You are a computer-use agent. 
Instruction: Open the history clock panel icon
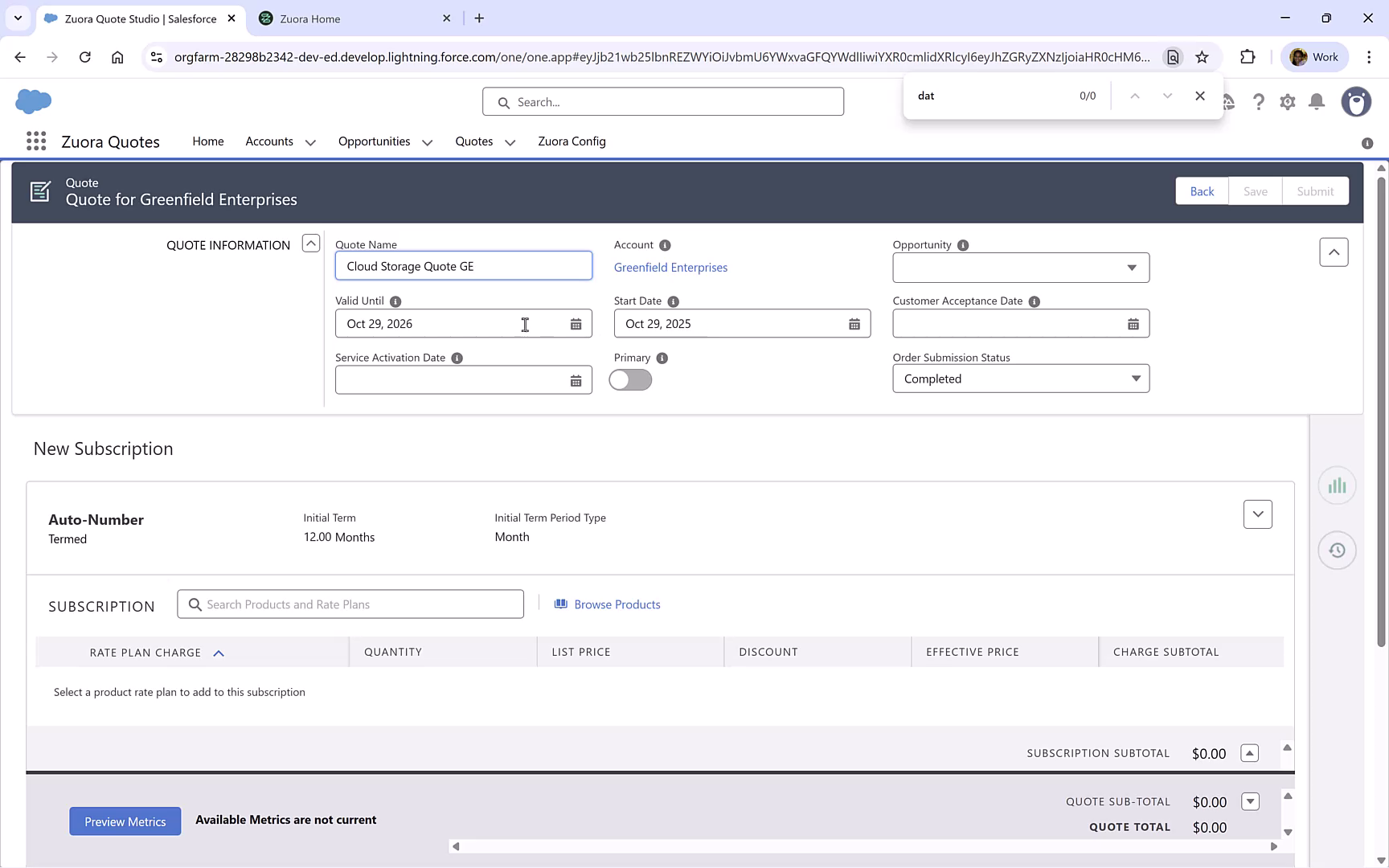pos(1337,550)
